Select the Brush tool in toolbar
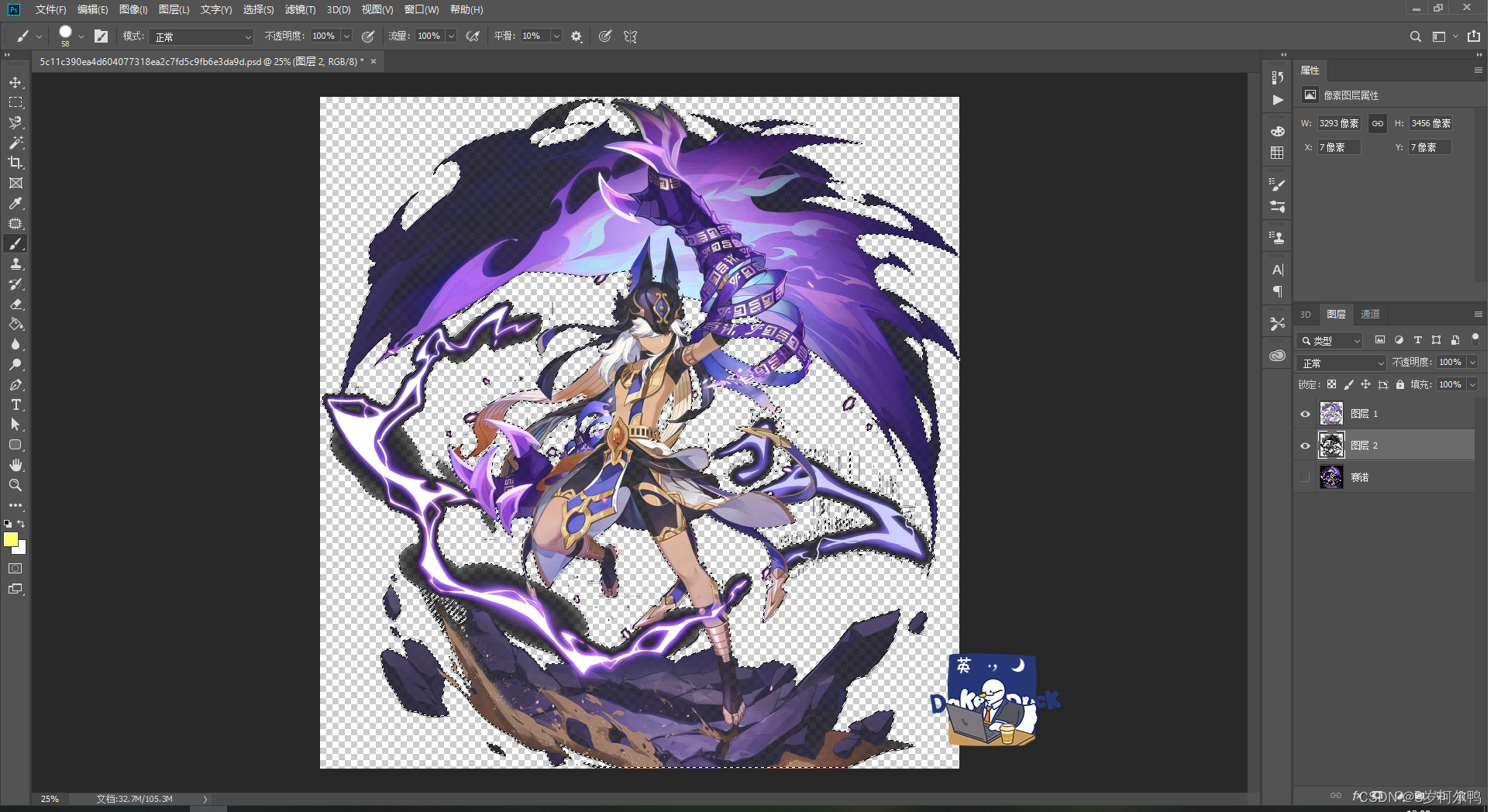This screenshot has width=1494, height=812. click(x=15, y=244)
